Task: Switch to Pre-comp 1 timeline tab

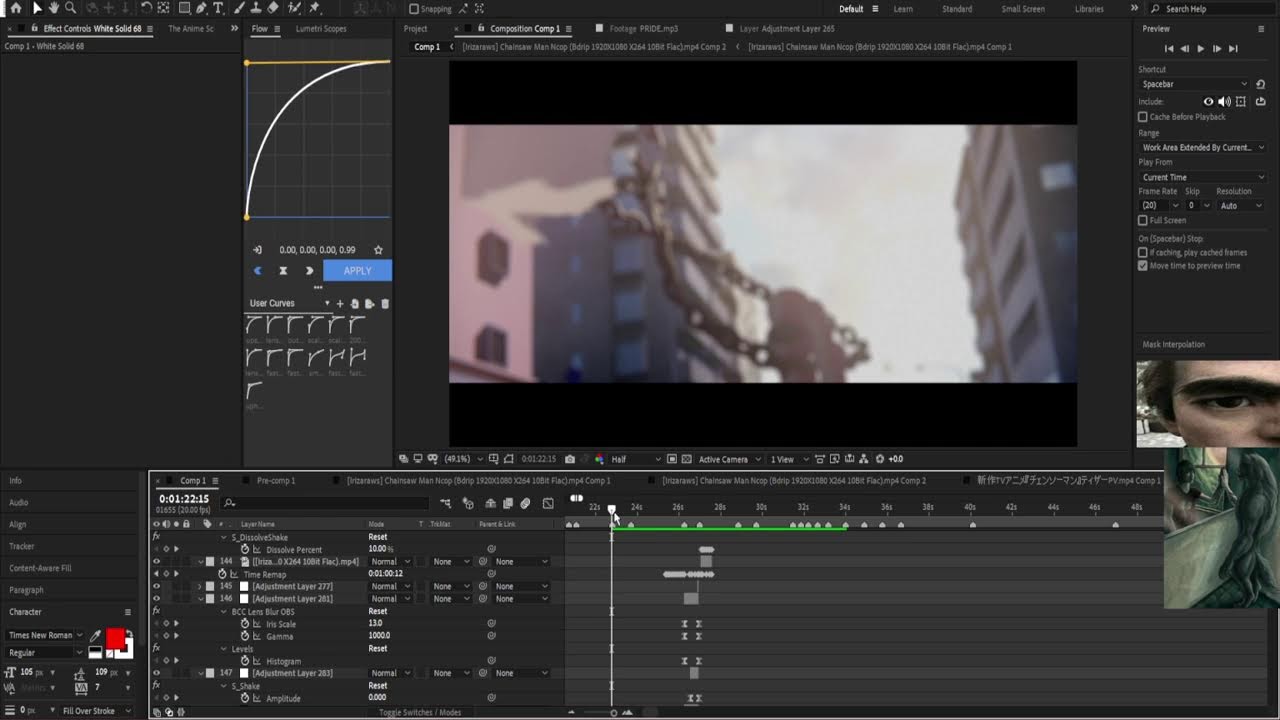Action: [276, 481]
